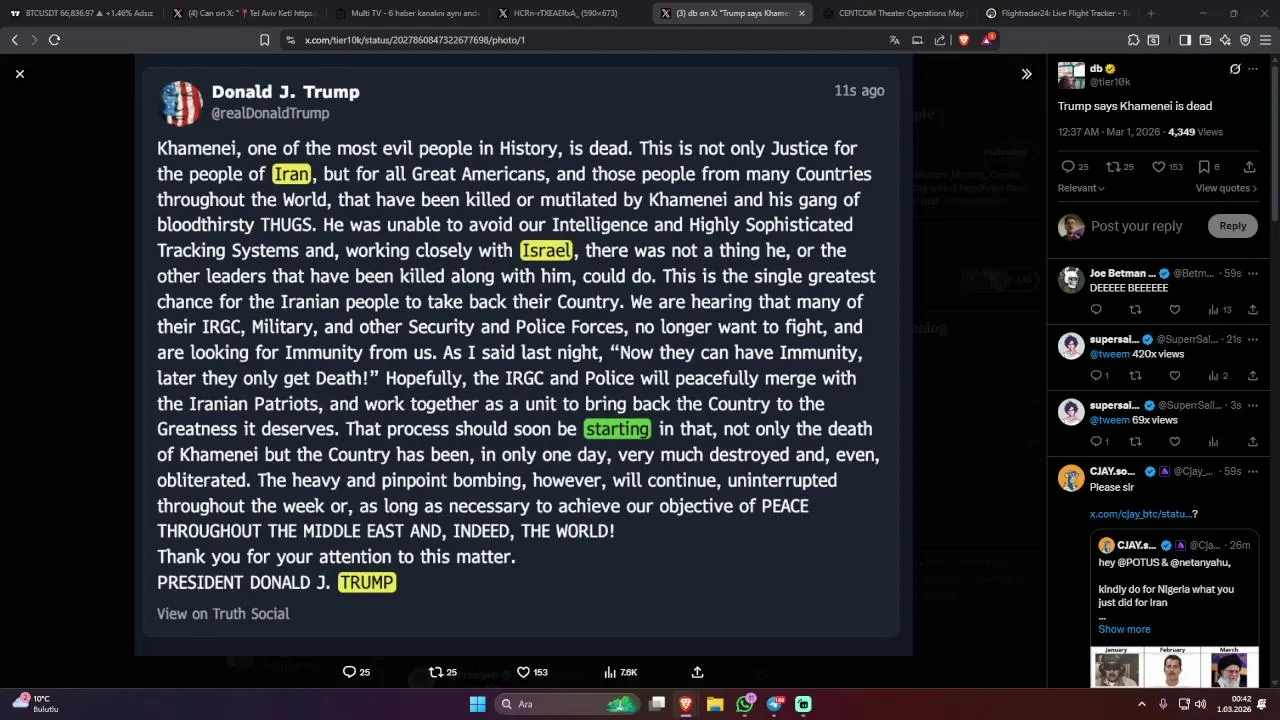Switch to the Multi TV browser tab
The width and height of the screenshot is (1280, 720).
pyautogui.click(x=406, y=13)
